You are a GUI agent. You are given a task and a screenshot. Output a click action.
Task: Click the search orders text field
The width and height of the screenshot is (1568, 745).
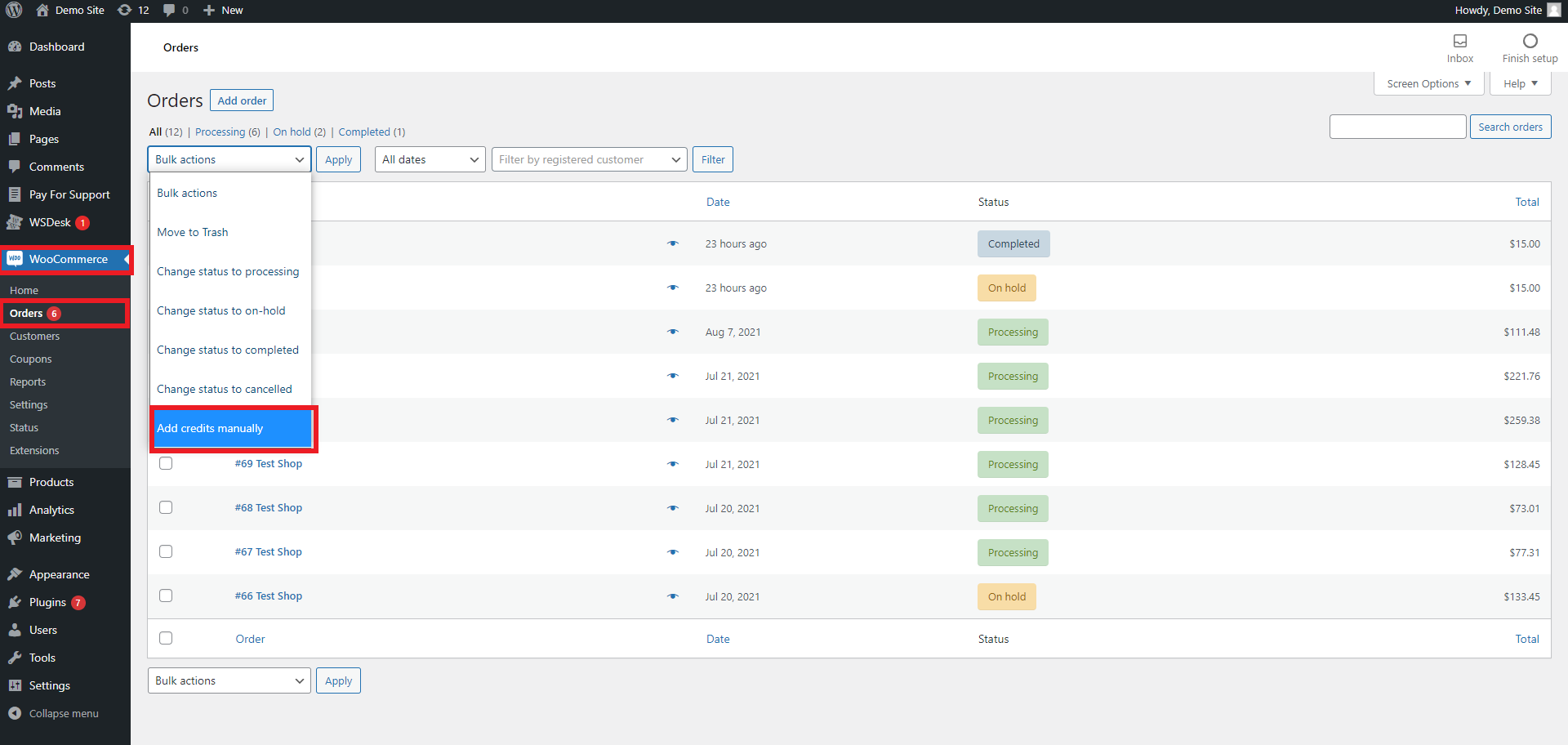click(x=1397, y=127)
